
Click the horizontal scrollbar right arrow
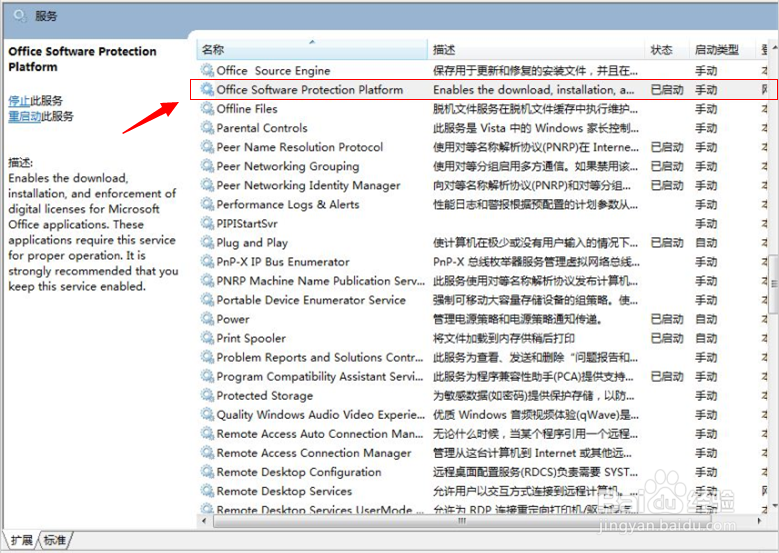(760, 521)
